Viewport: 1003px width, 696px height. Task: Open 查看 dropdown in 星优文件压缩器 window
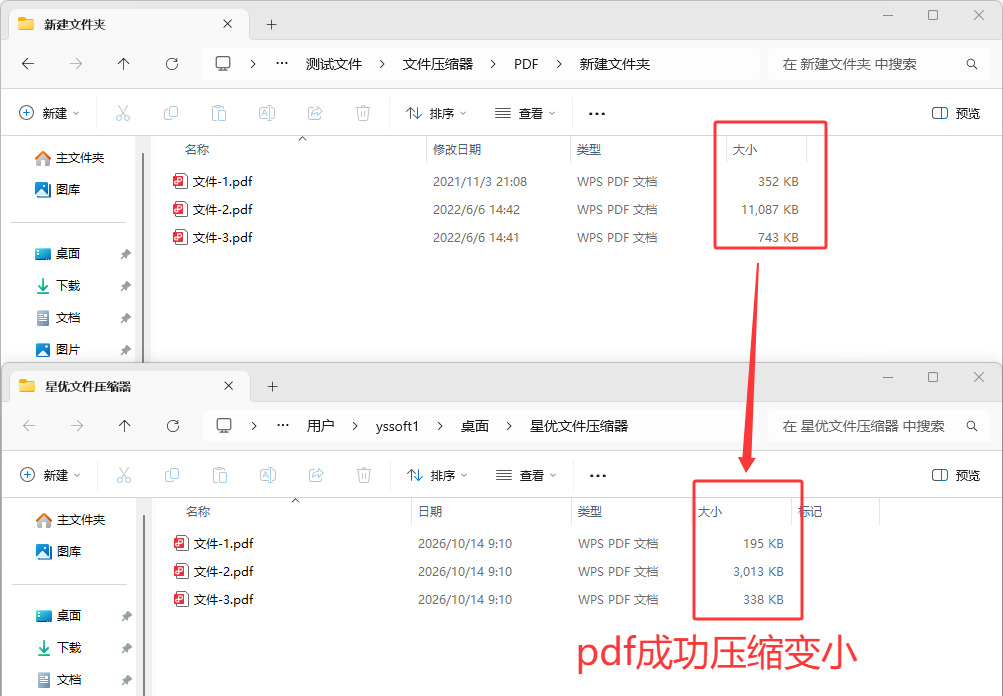click(x=526, y=475)
